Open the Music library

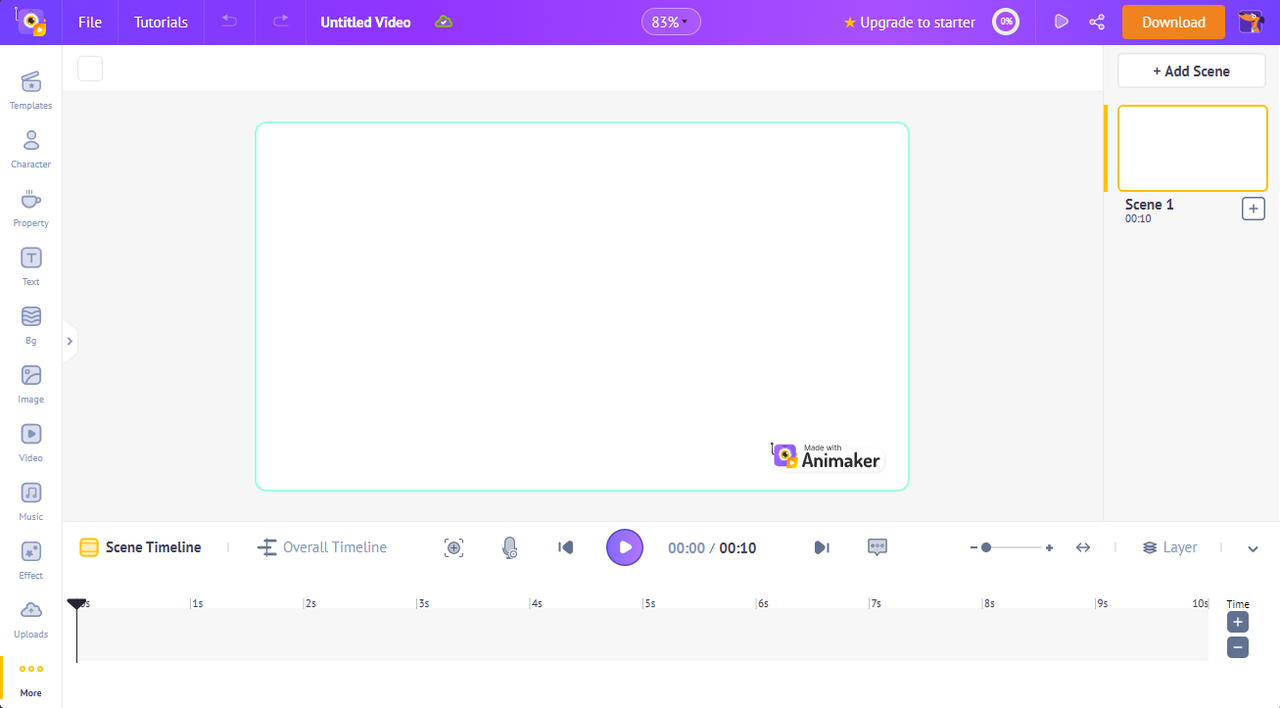pos(31,501)
